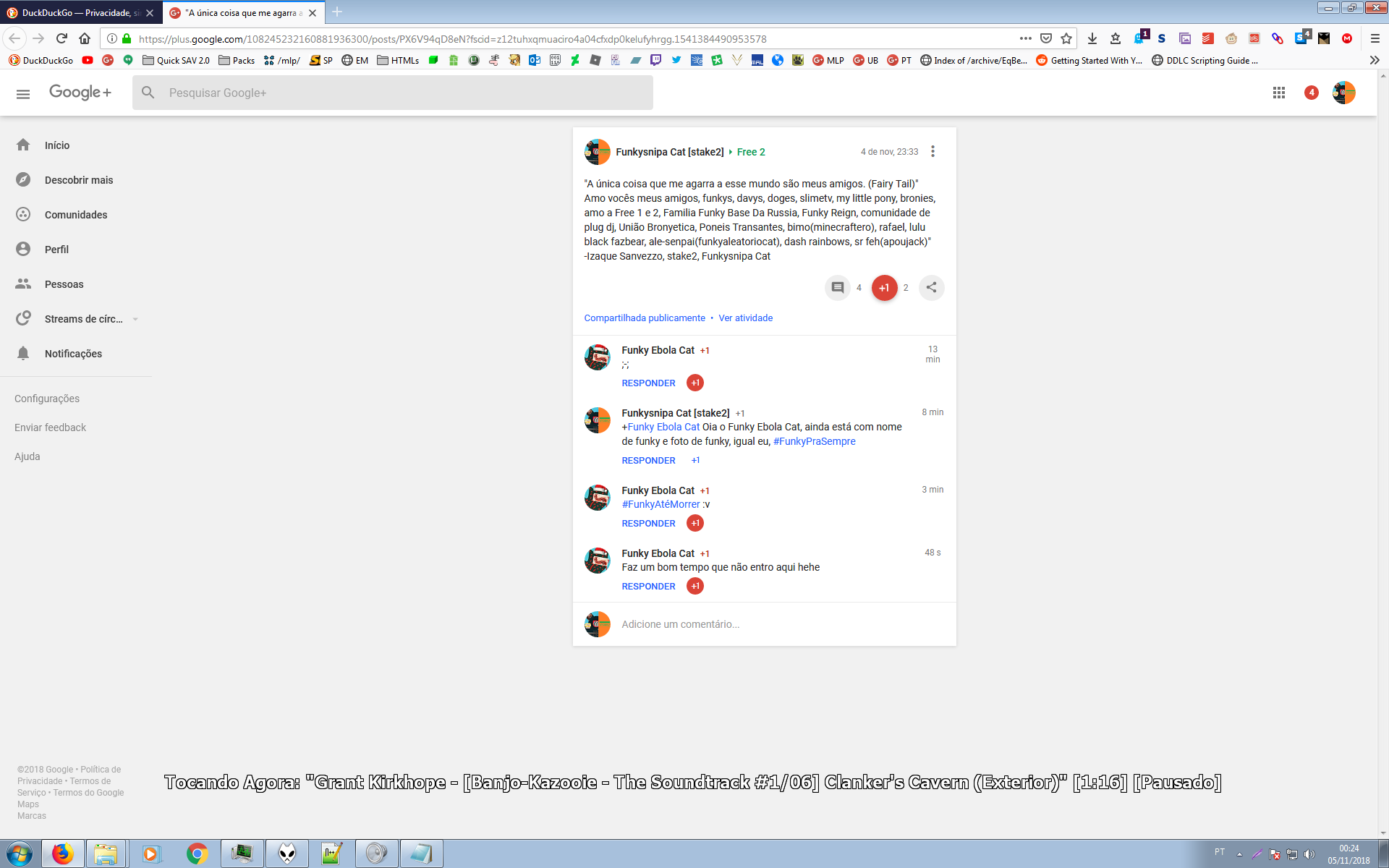
Task: Show more bookmarks with the chevron
Action: pyautogui.click(x=1374, y=60)
